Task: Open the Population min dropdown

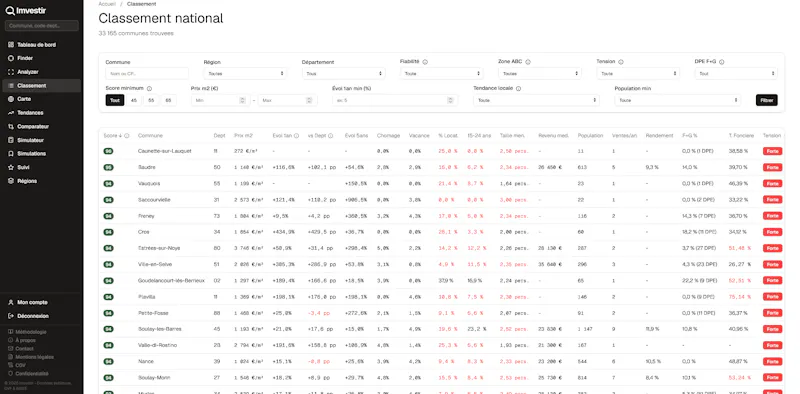Action: coord(678,101)
